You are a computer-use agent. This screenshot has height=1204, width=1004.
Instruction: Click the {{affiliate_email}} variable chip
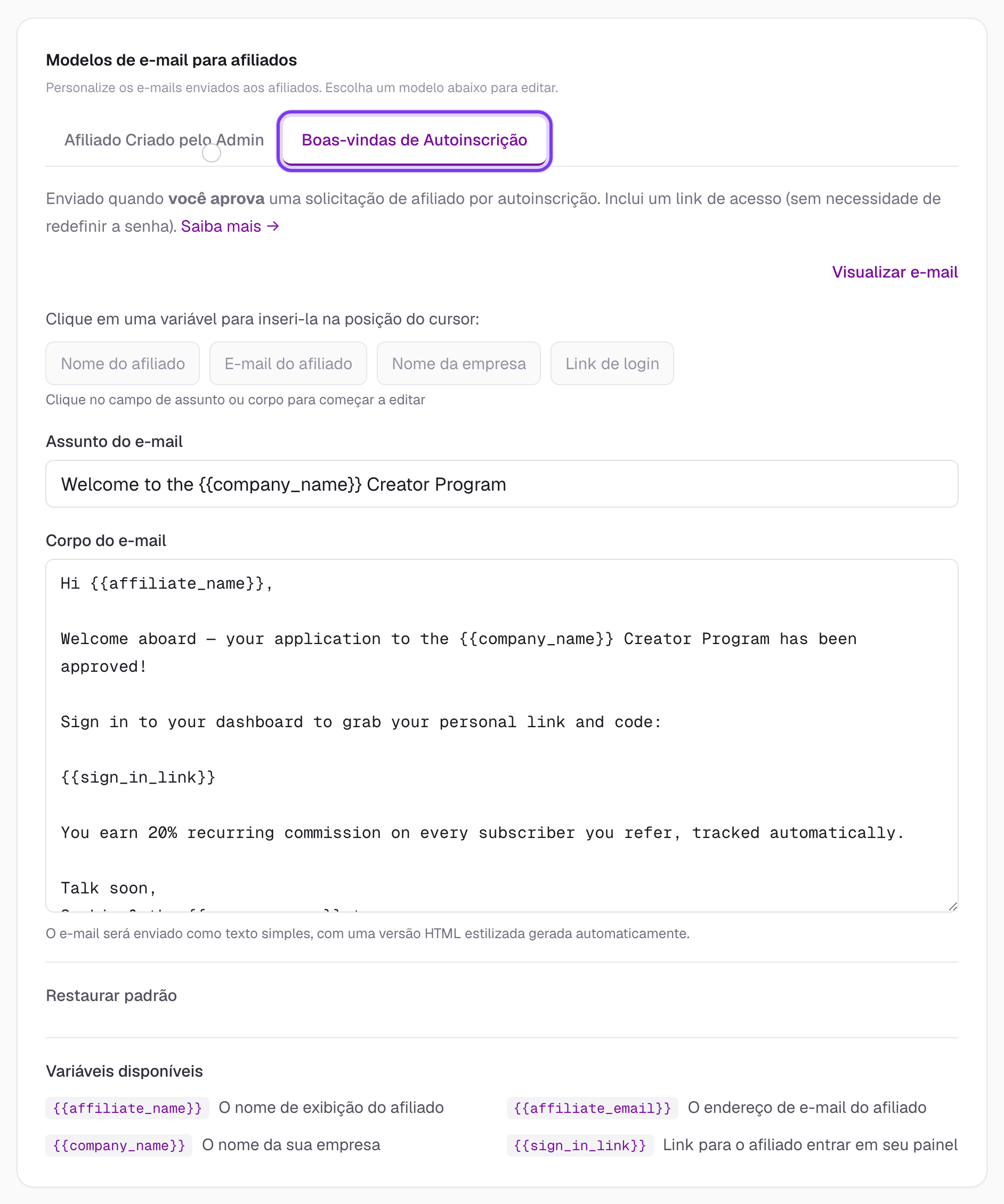(x=592, y=1108)
